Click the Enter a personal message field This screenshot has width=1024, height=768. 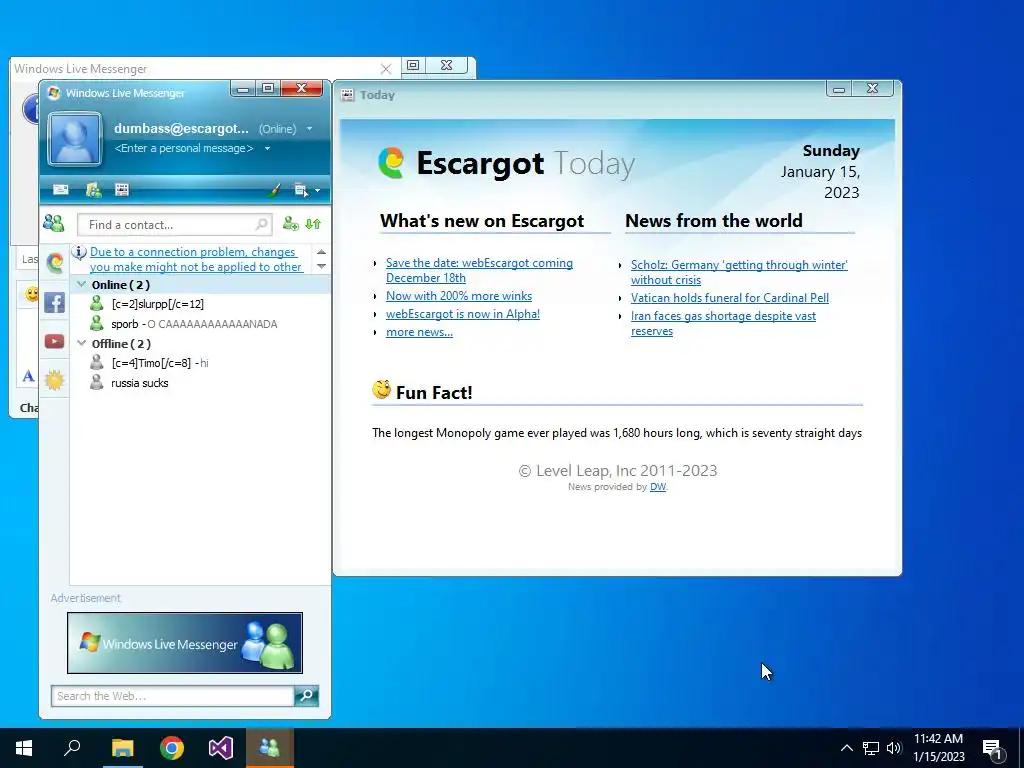tap(184, 148)
